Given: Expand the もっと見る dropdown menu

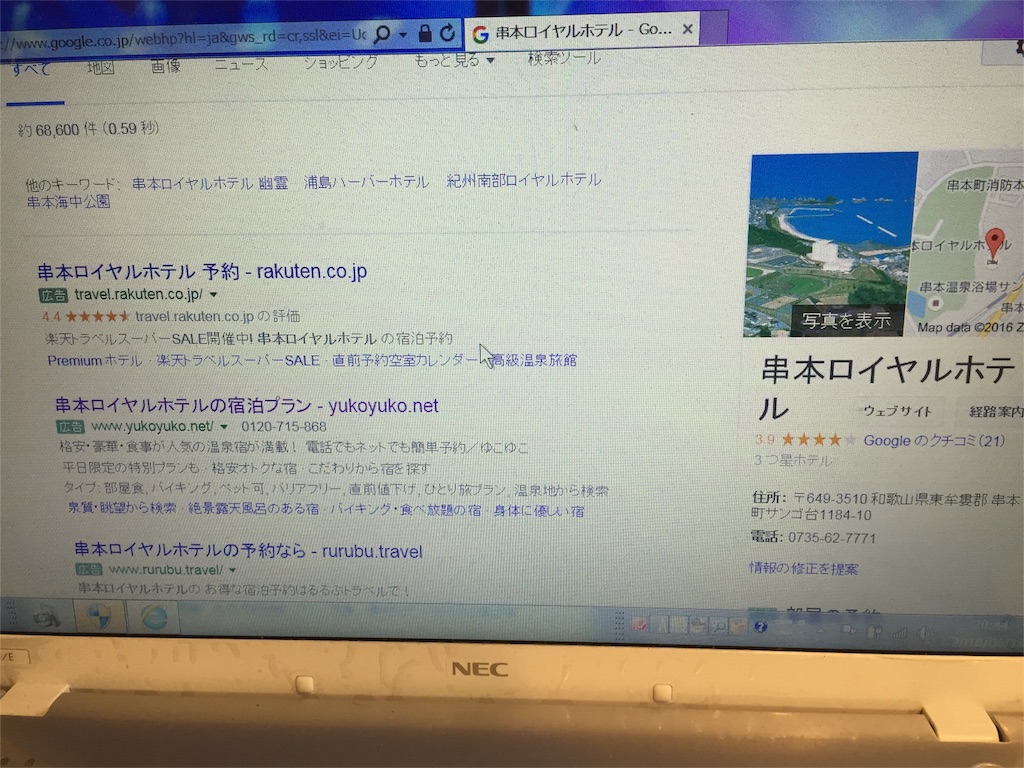Looking at the screenshot, I should 454,60.
